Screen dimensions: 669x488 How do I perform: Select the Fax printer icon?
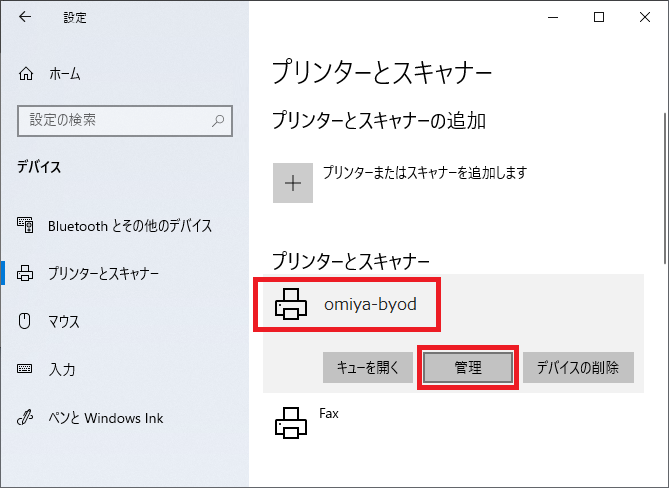292,422
